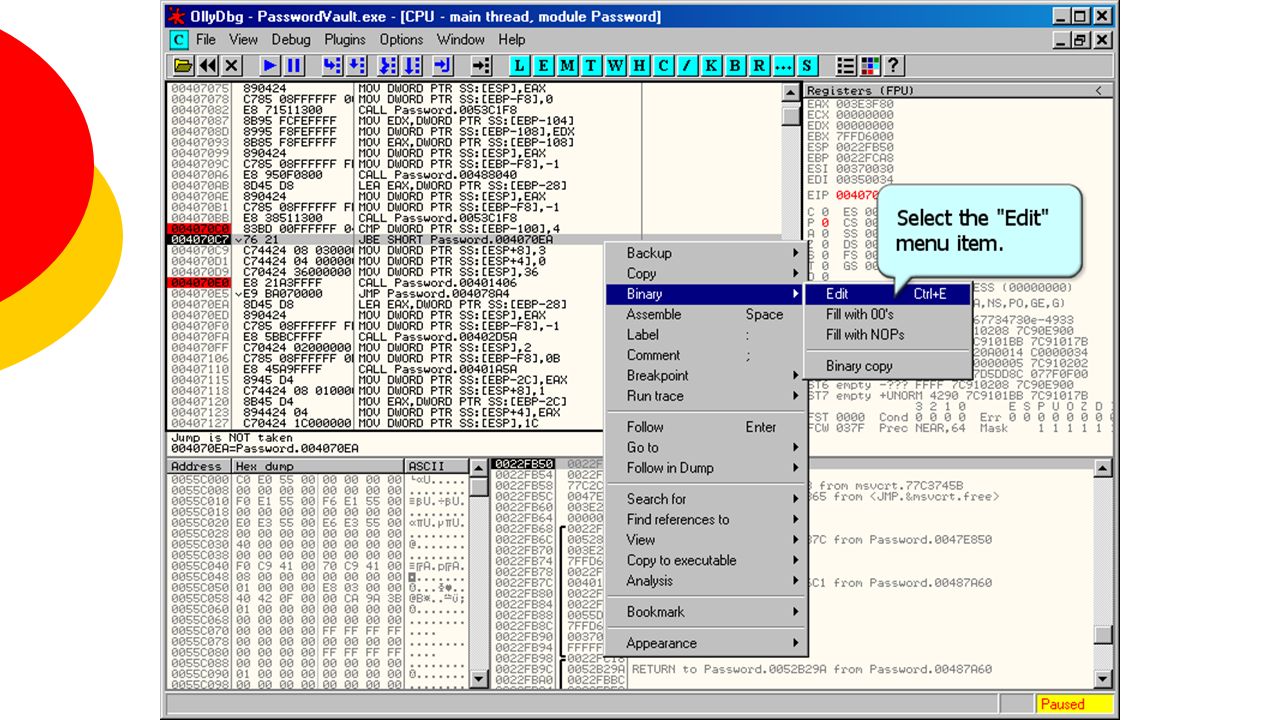Screen dimensions: 1280x720
Task: Open Source window with S button
Action: coord(808,66)
